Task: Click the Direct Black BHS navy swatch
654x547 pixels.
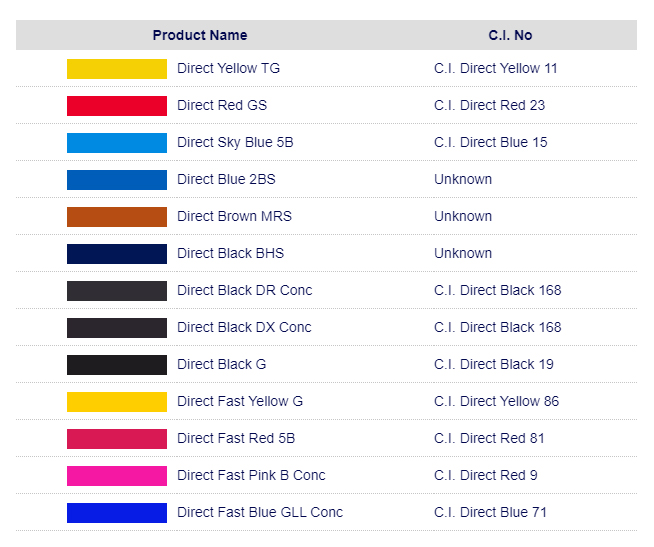Action: pos(117,254)
